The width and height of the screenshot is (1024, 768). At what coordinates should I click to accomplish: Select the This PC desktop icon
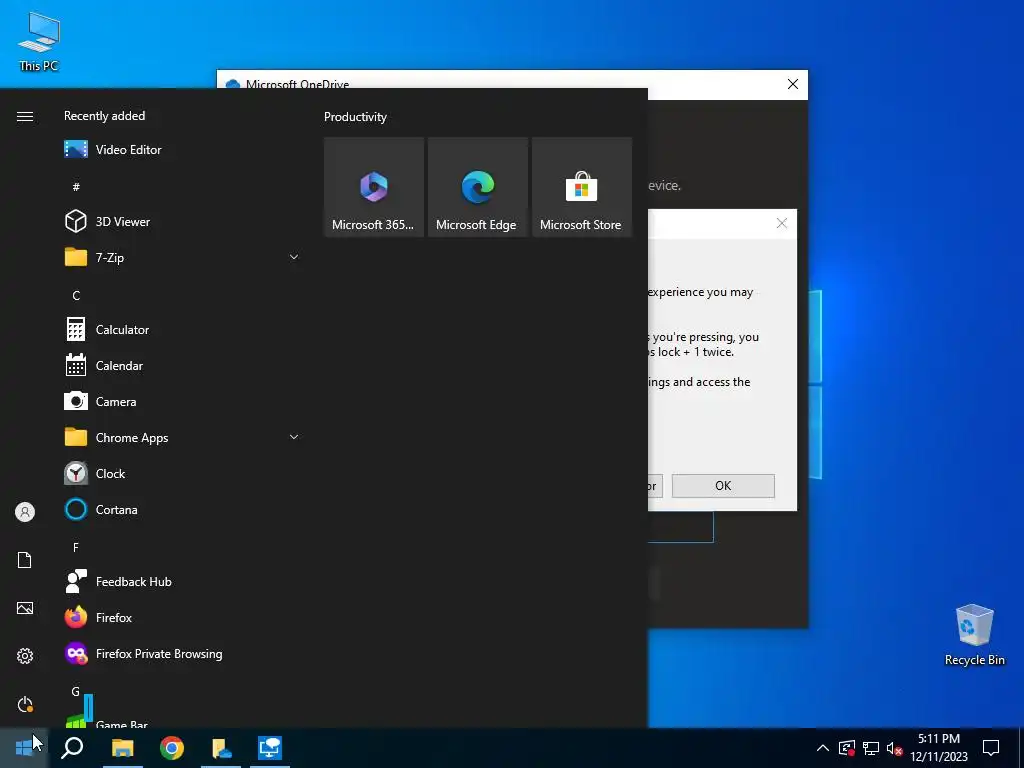(x=39, y=41)
